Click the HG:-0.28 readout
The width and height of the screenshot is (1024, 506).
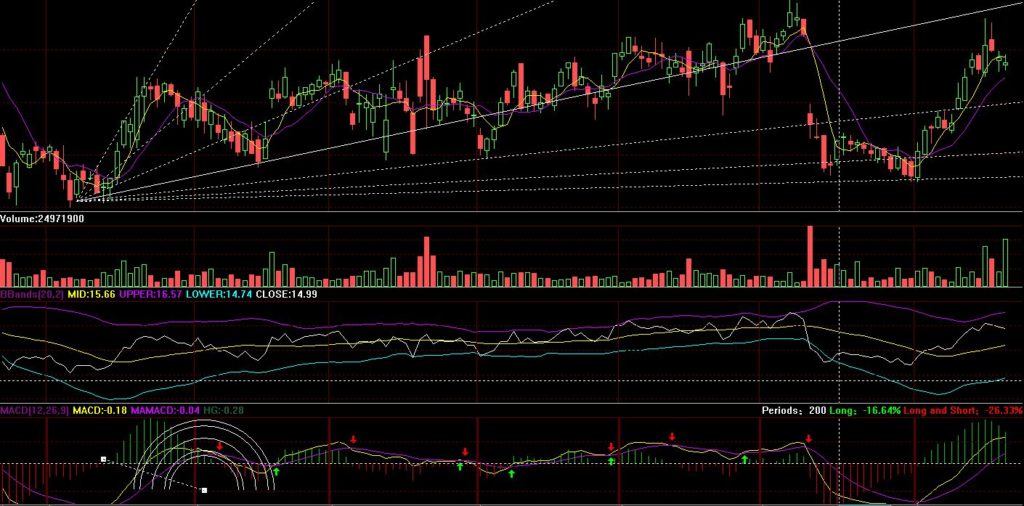click(x=224, y=411)
